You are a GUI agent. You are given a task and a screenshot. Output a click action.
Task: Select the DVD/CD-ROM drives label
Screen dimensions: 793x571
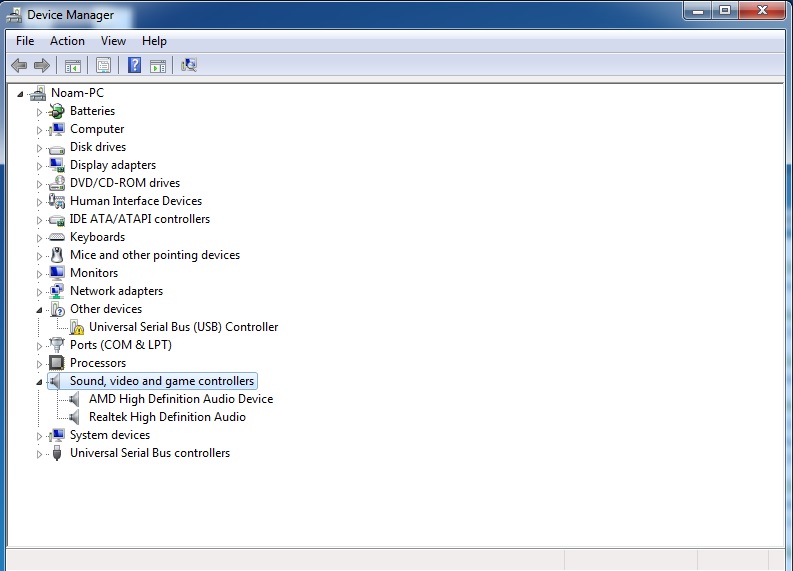pyautogui.click(x=125, y=183)
